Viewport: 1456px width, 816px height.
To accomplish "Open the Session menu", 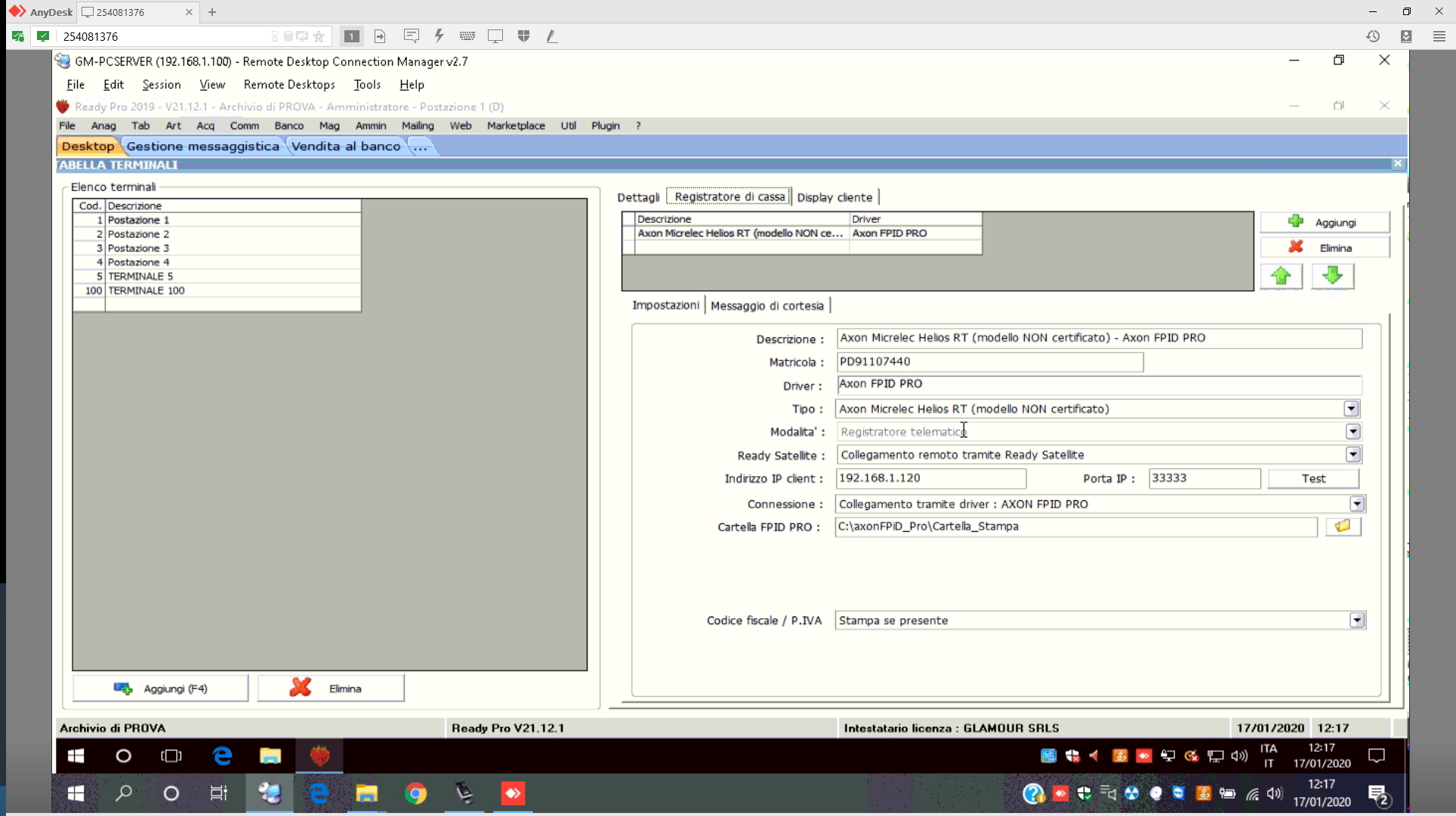I will (x=162, y=85).
